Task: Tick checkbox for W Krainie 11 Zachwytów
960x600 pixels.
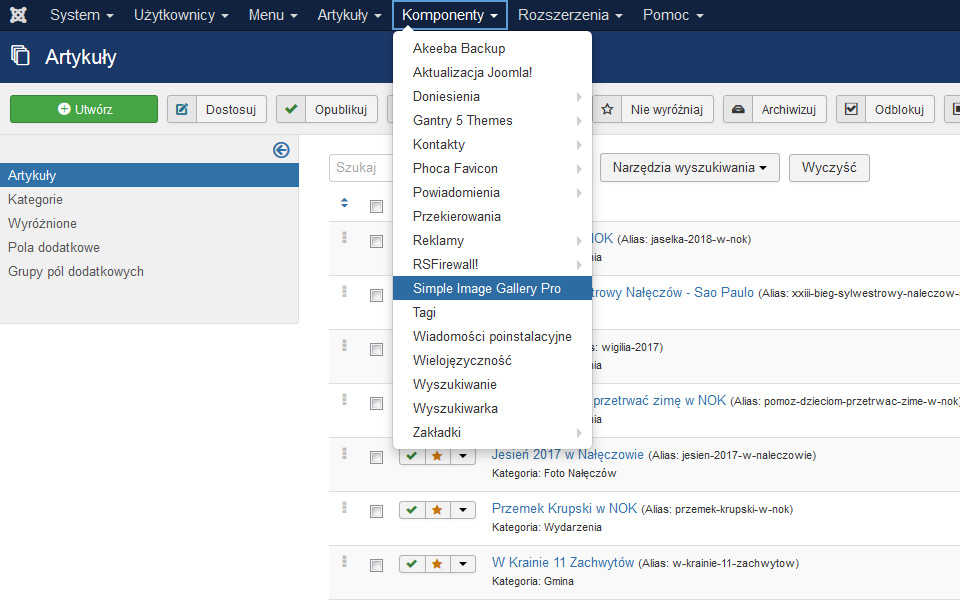Action: click(377, 565)
